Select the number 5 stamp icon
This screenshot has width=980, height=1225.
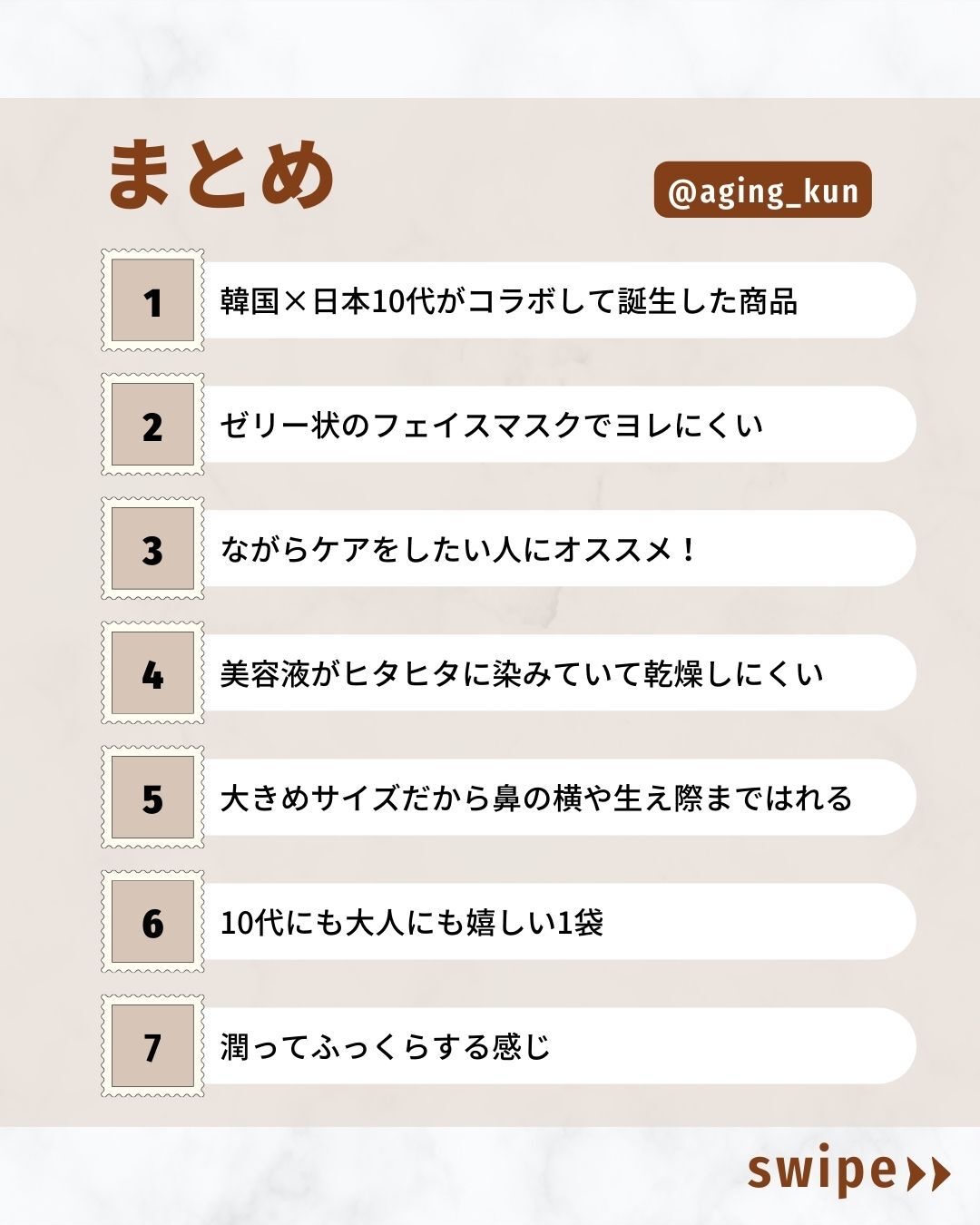point(152,798)
